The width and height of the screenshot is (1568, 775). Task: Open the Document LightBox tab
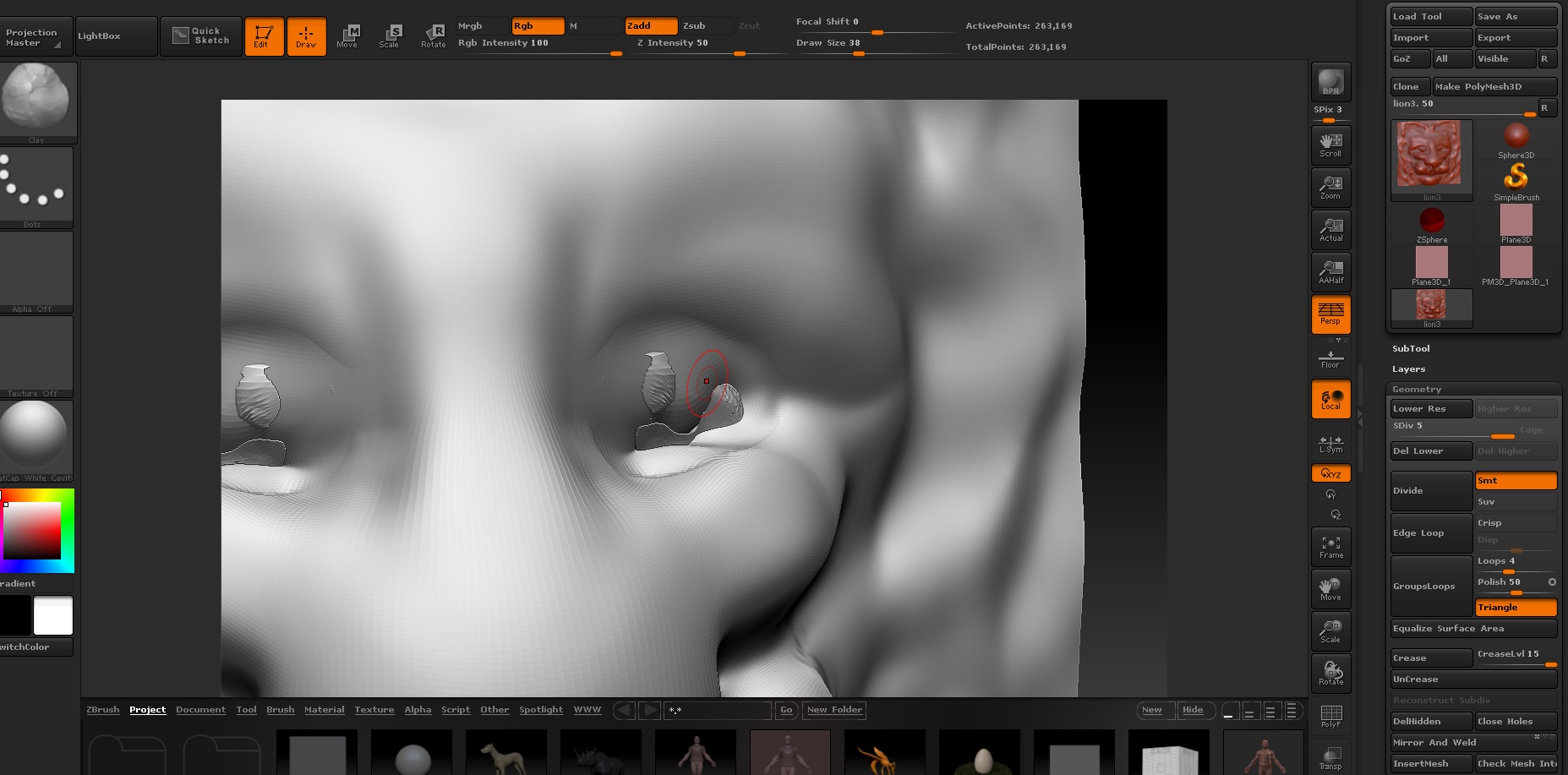201,710
